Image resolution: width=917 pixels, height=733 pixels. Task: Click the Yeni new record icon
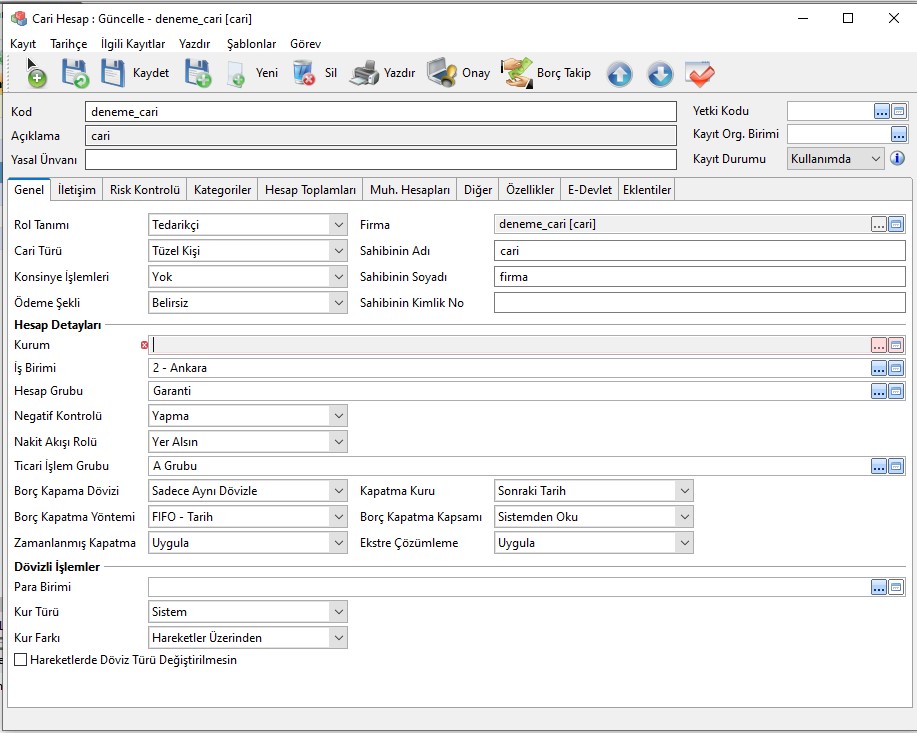(236, 73)
